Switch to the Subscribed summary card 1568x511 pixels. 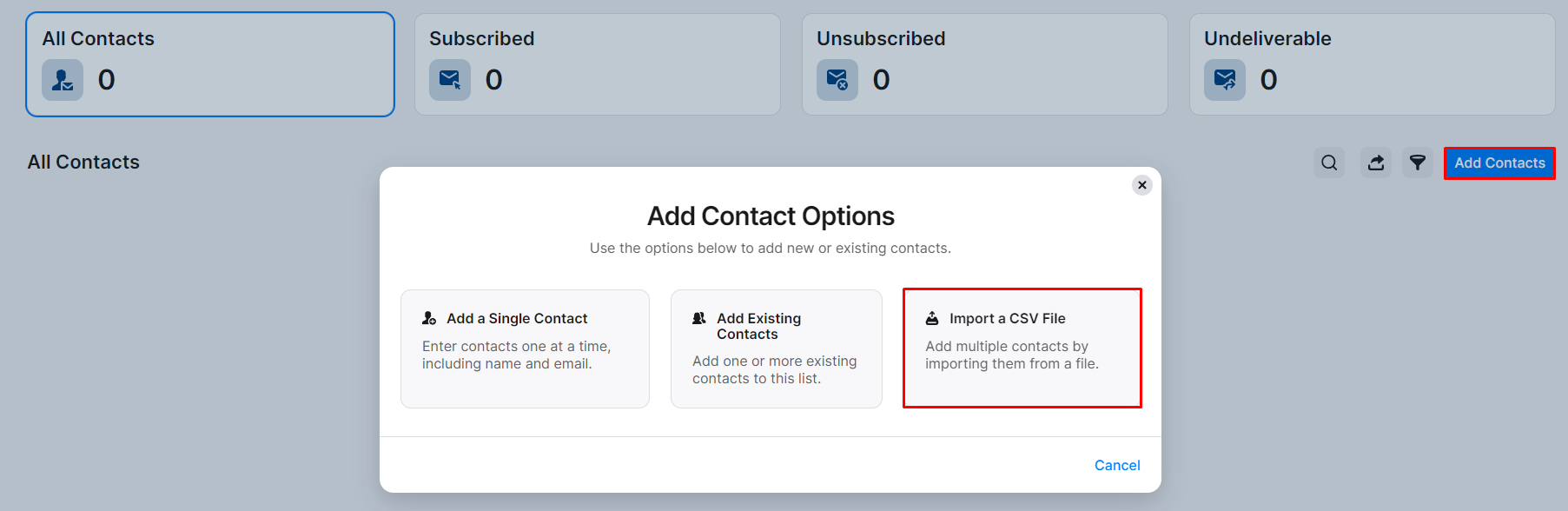[x=598, y=64]
